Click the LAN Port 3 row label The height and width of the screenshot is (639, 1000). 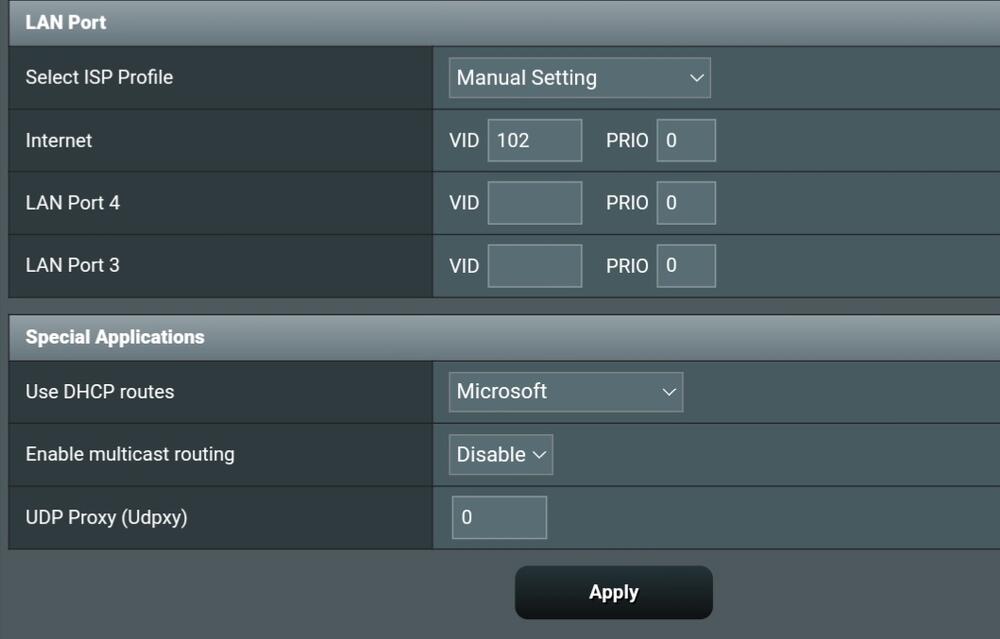(x=73, y=265)
